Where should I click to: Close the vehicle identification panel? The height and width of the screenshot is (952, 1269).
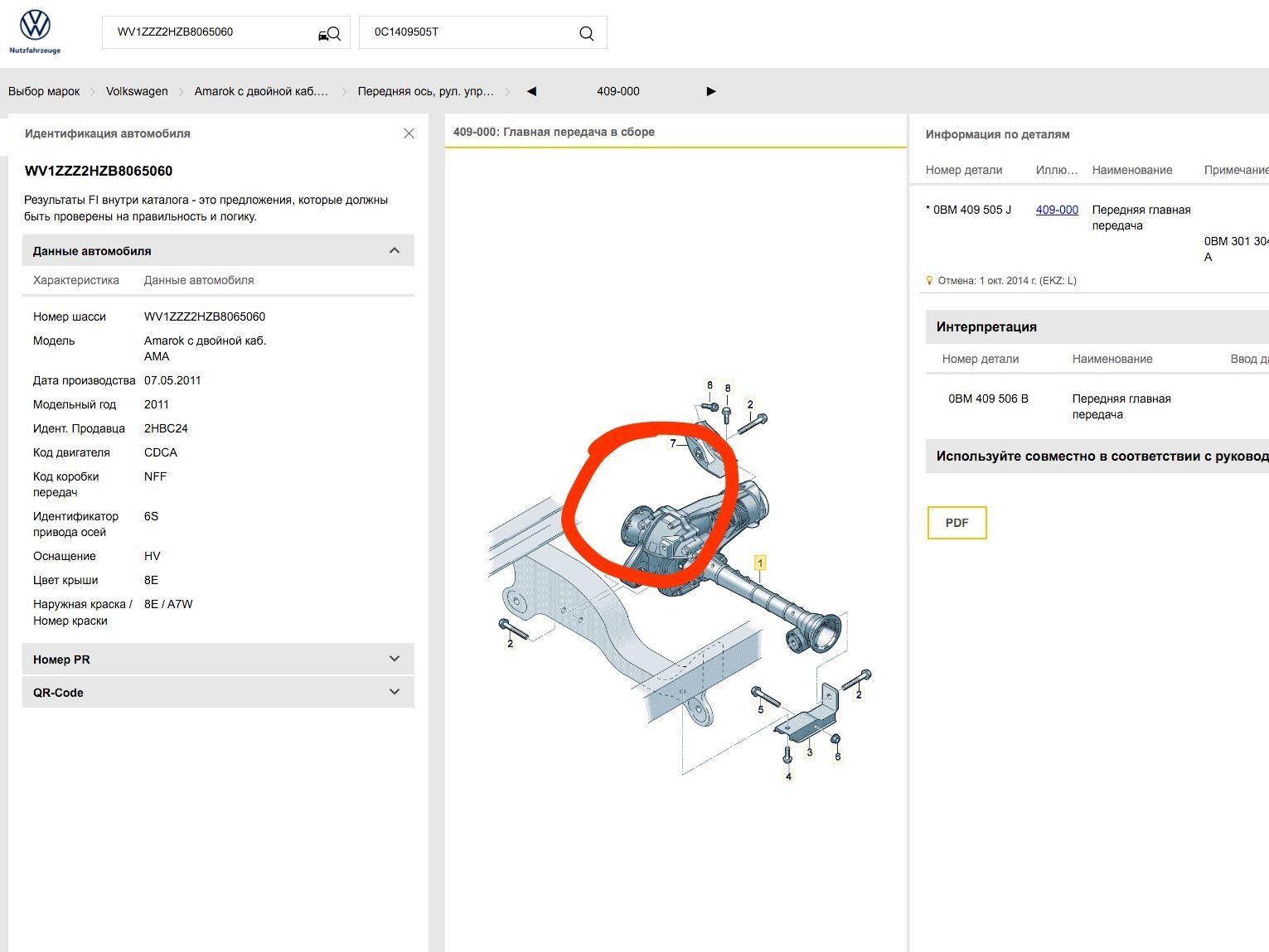click(409, 133)
